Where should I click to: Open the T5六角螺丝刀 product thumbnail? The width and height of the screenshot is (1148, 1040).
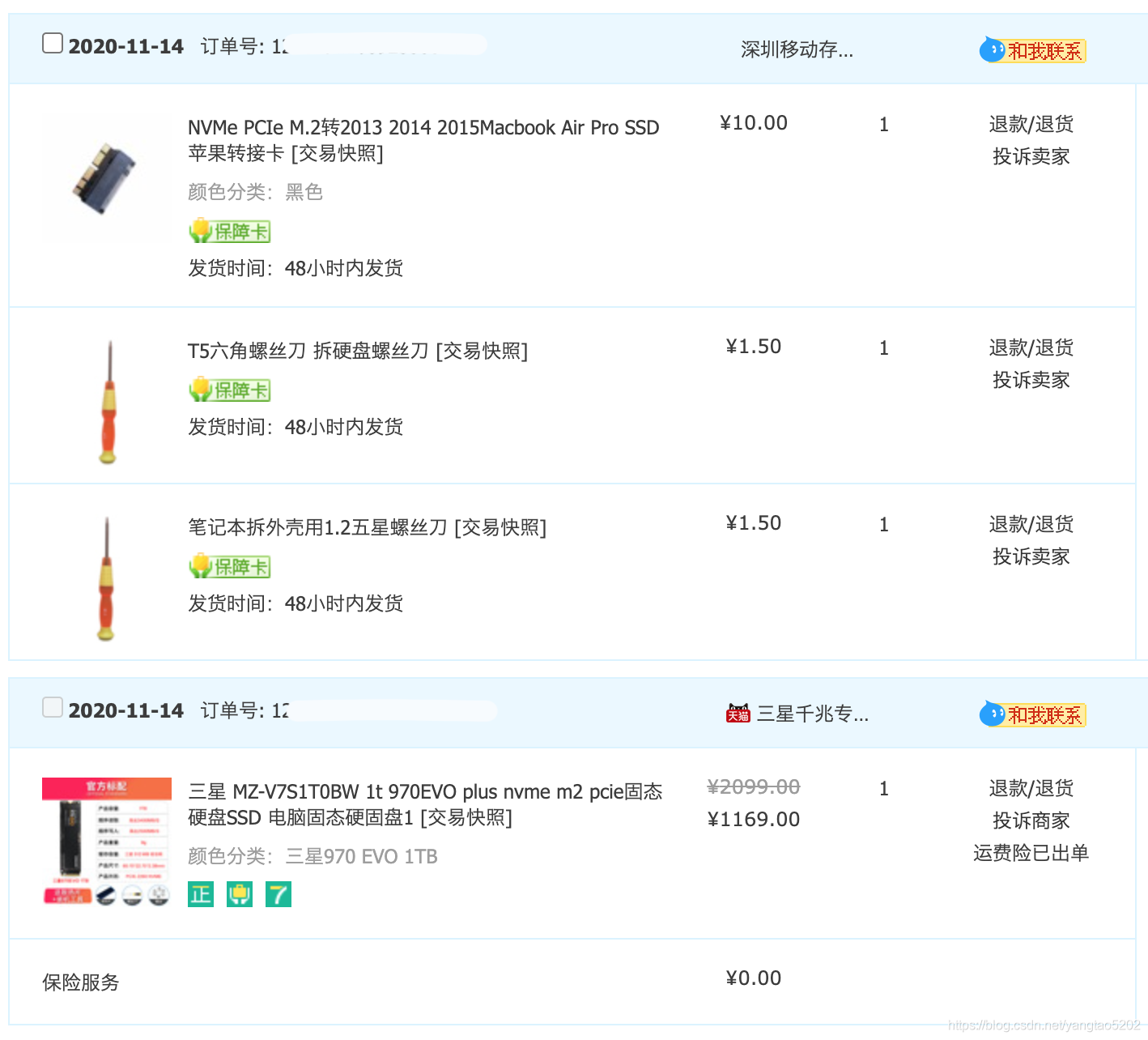pos(108,403)
